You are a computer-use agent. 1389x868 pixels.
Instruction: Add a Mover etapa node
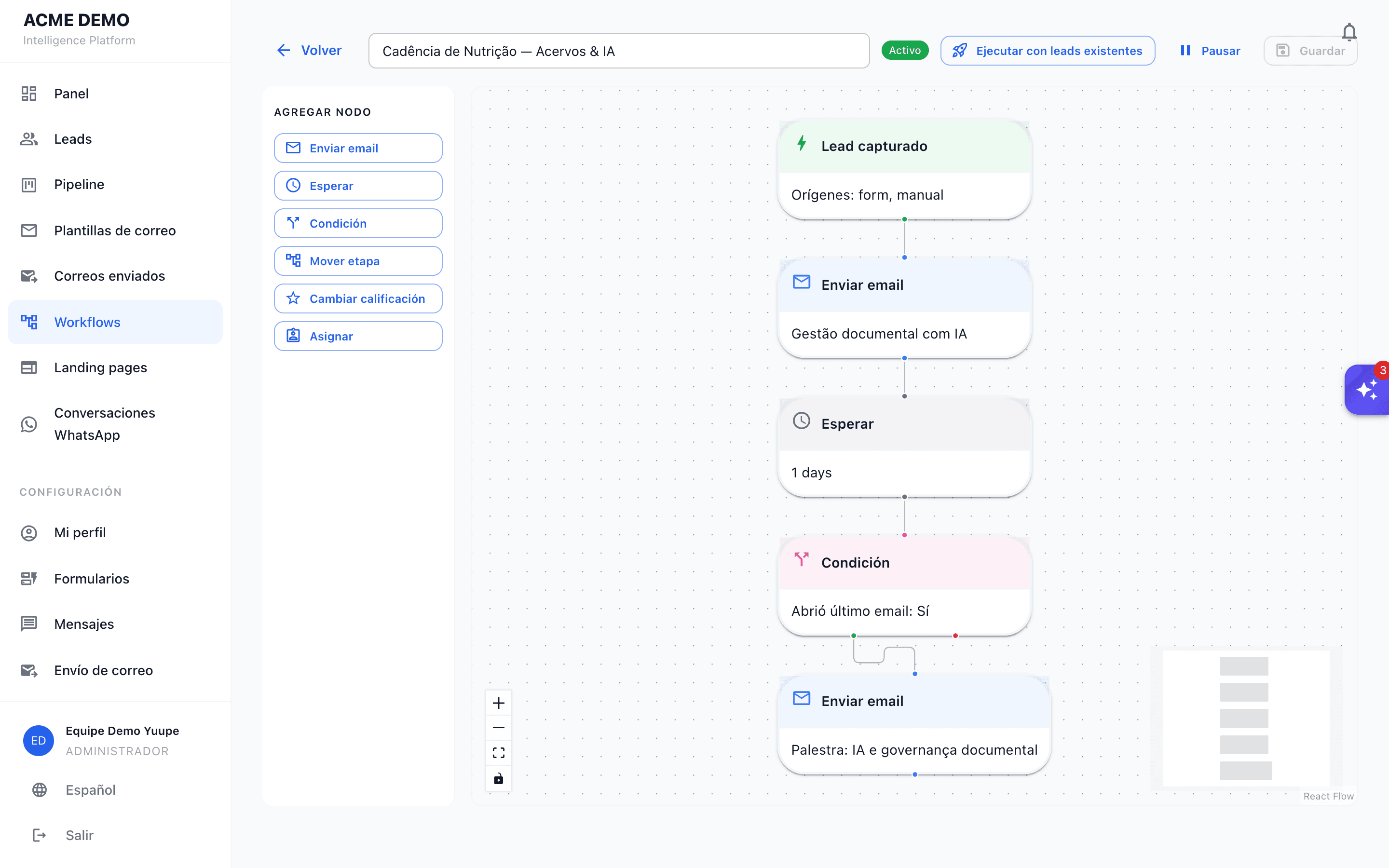point(358,260)
